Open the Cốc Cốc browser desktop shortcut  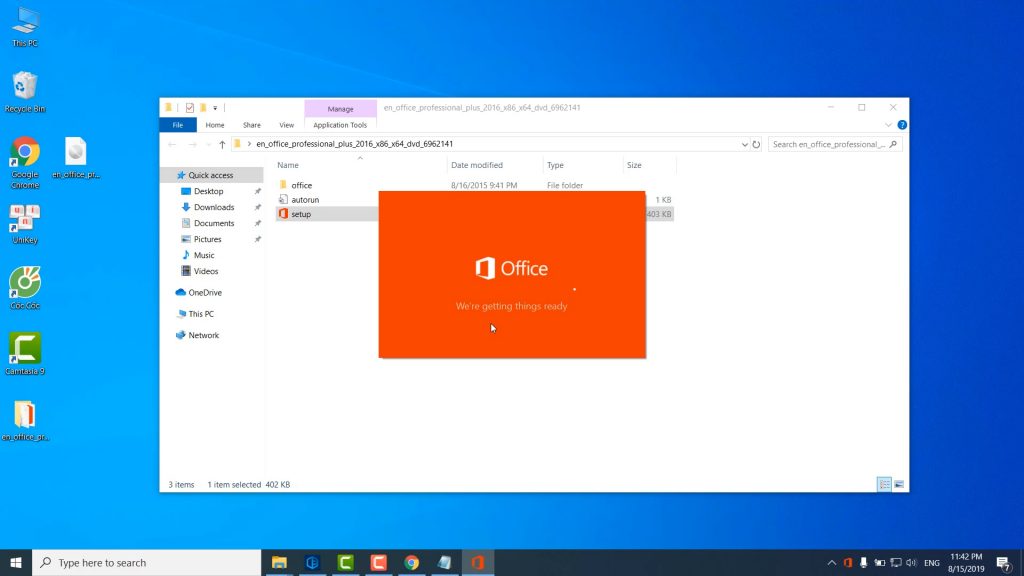click(25, 288)
